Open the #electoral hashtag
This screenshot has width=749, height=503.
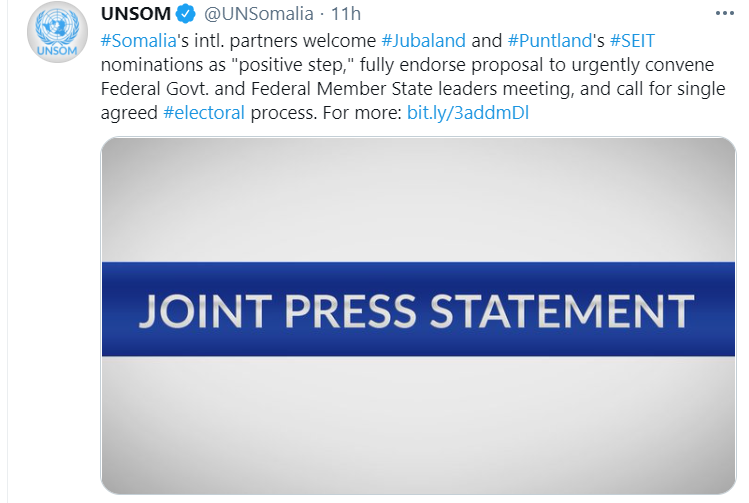pos(203,112)
